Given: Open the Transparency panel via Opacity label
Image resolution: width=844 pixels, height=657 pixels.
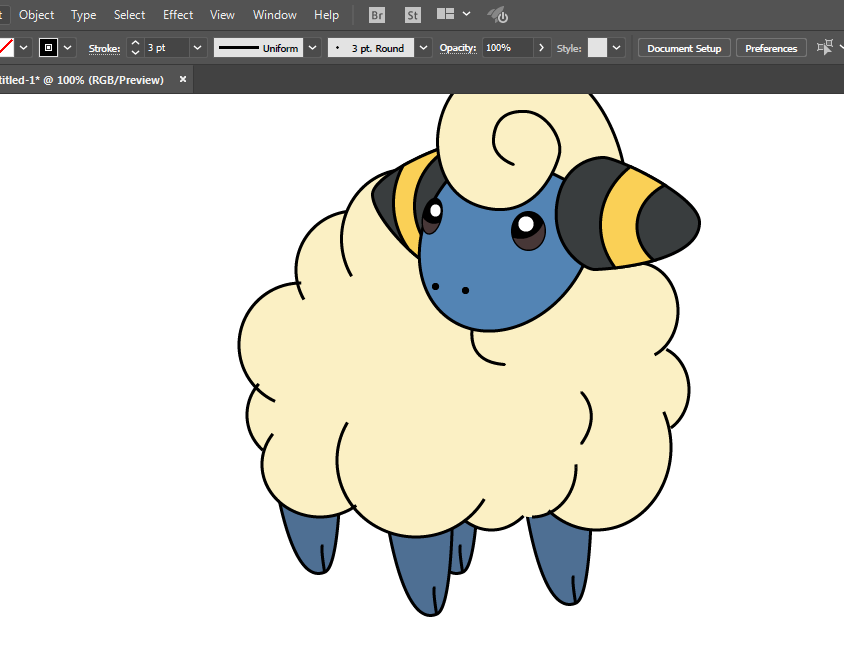Looking at the screenshot, I should click(x=458, y=48).
